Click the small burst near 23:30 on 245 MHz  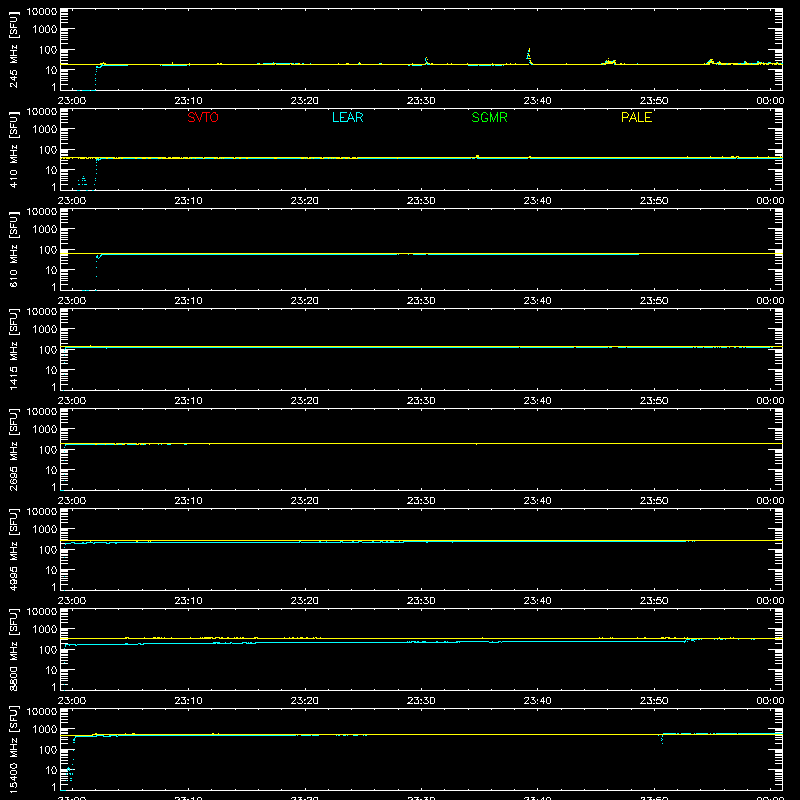point(427,61)
